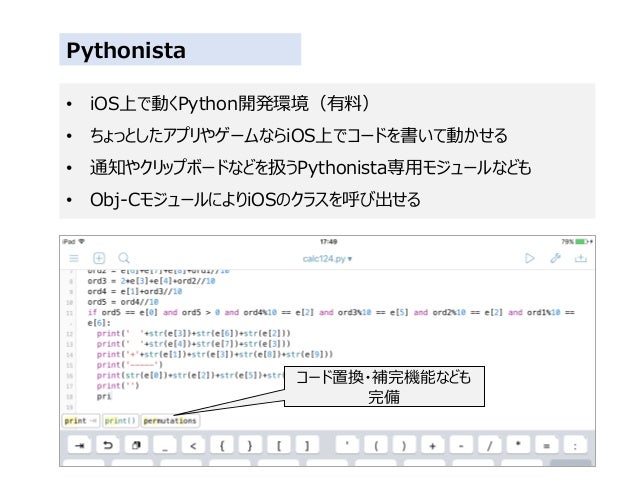This screenshot has width=638, height=479.
Task: Run the script with the play button
Action: point(529,258)
